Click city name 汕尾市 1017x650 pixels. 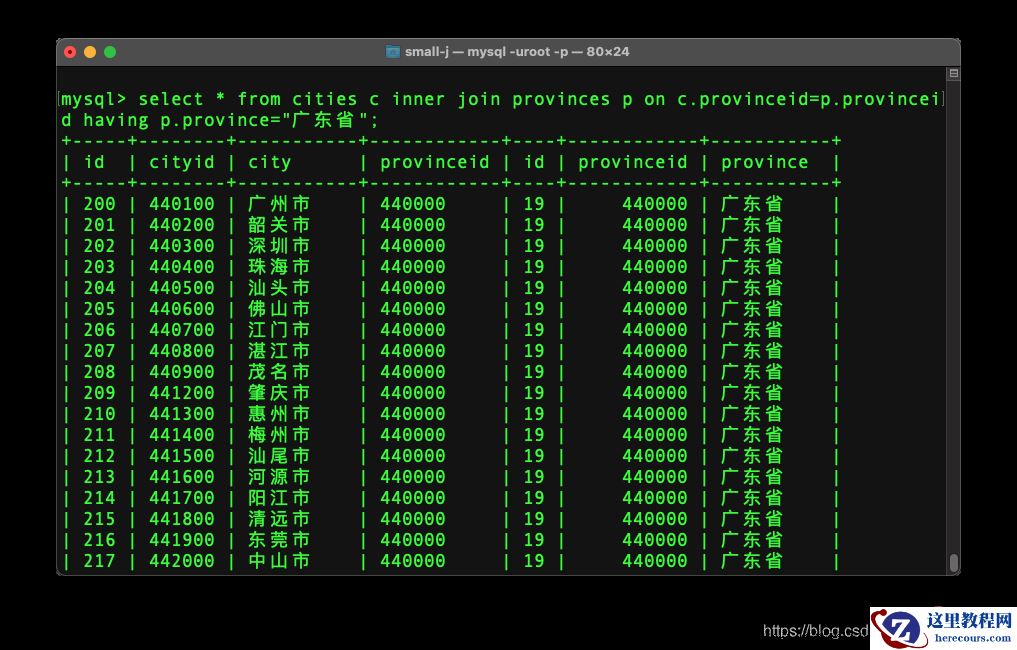tap(279, 456)
